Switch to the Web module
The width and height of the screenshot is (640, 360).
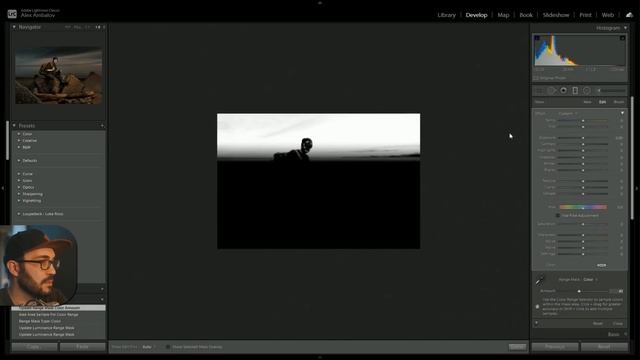(608, 15)
